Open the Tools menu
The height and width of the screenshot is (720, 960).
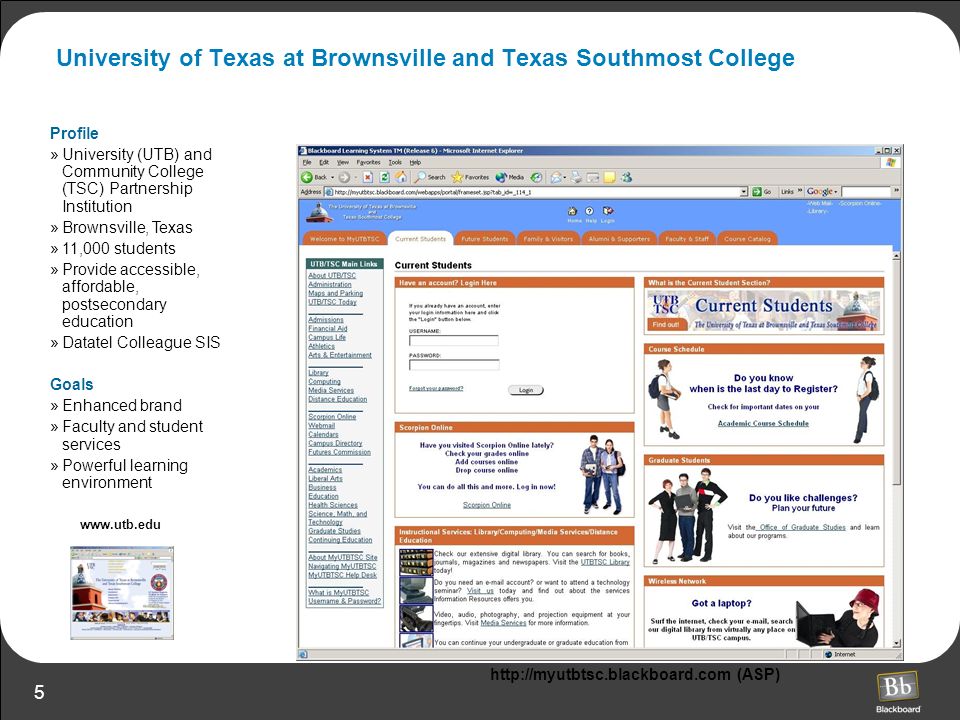(396, 162)
